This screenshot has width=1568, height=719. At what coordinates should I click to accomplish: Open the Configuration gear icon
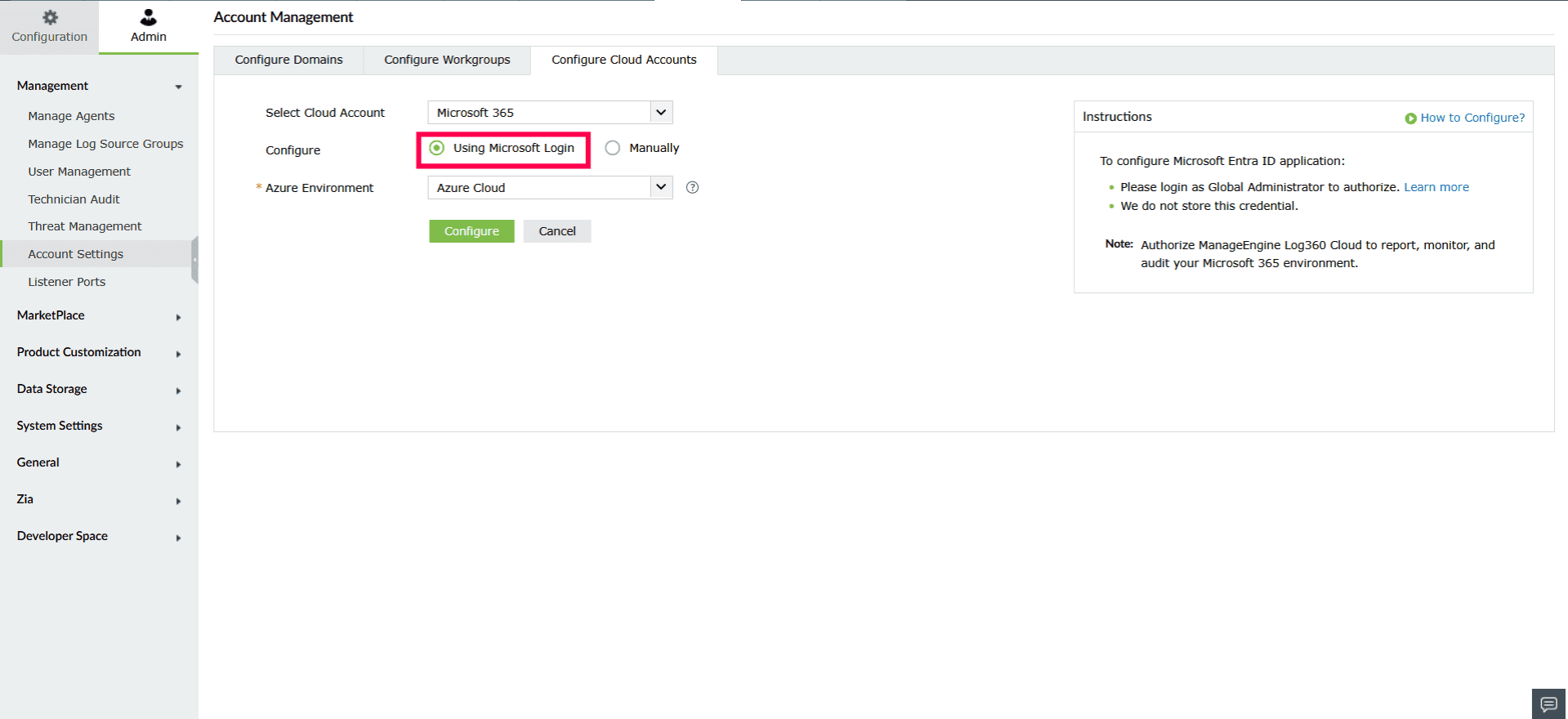(50, 17)
